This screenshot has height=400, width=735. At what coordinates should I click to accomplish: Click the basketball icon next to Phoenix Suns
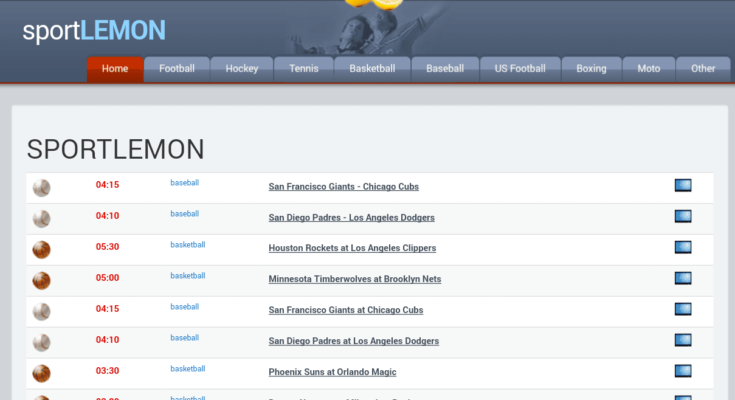(41, 373)
